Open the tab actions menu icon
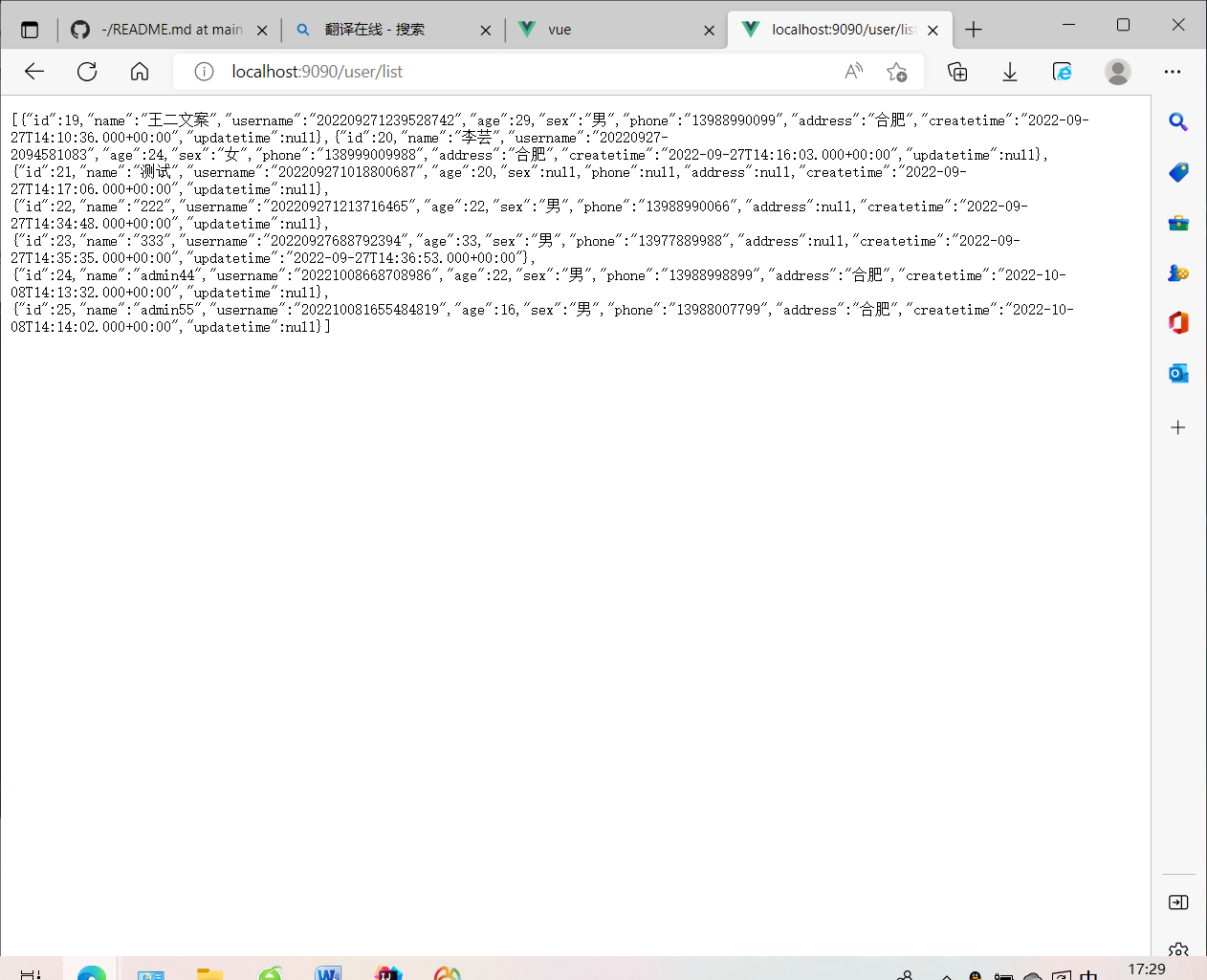 pyautogui.click(x=30, y=30)
